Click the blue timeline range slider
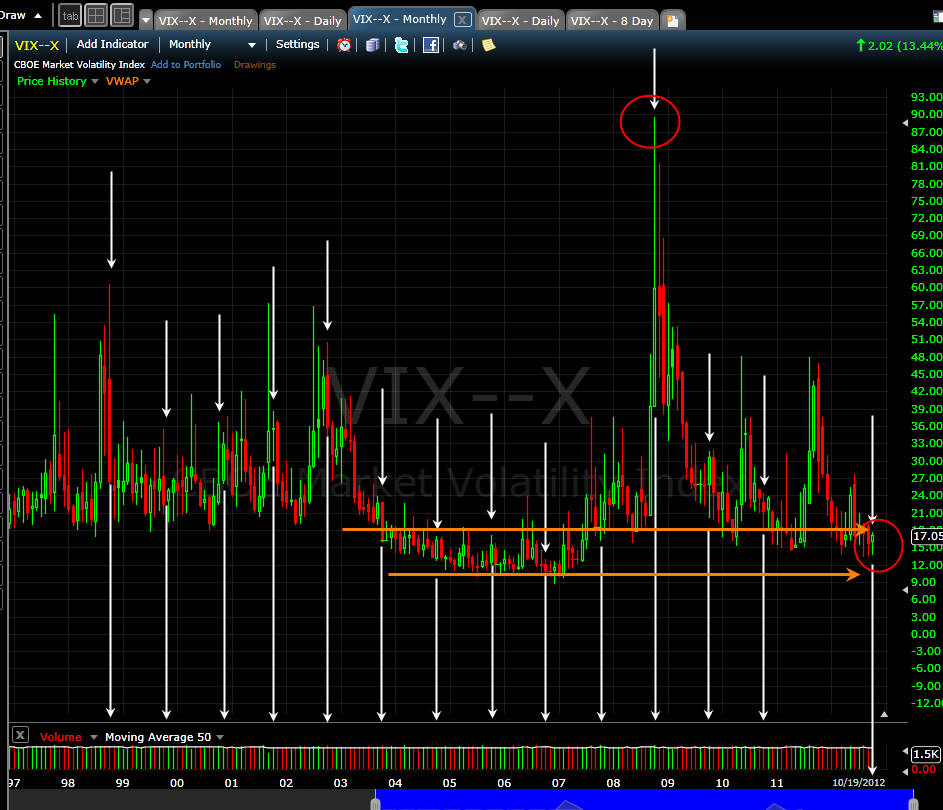The height and width of the screenshot is (810, 943). (x=643, y=800)
